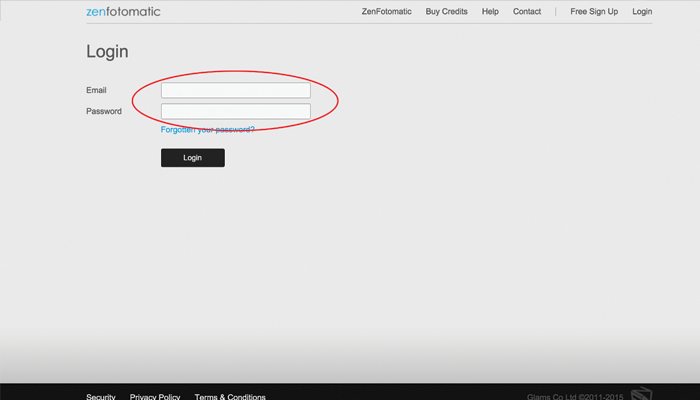Click the Login link in top navigation
Image resolution: width=700 pixels, height=400 pixels.
pyautogui.click(x=642, y=12)
